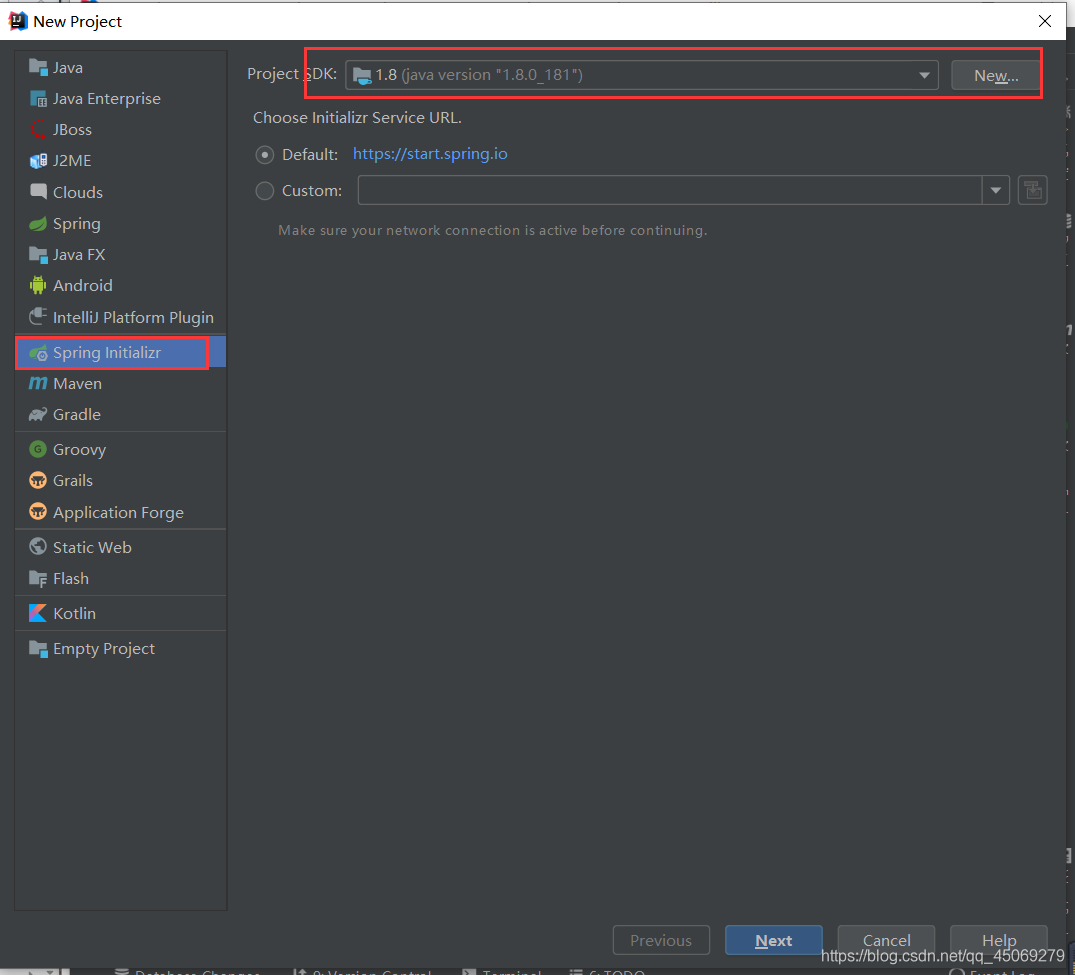Click the red JBoss icon
This screenshot has width=1075, height=975.
pos(38,130)
